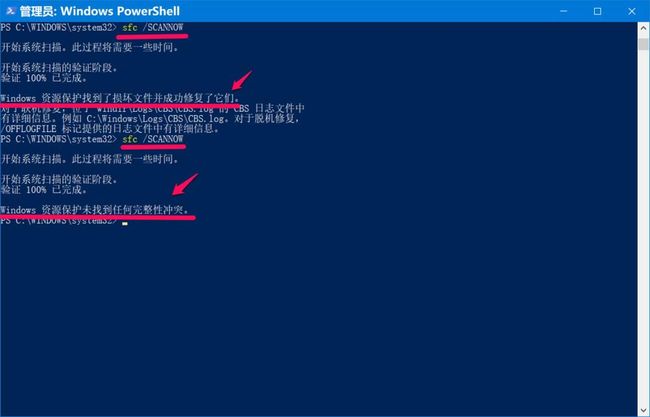Open the PowerShell system menu icon
Viewport: 650px width, 417px height.
tap(10, 11)
